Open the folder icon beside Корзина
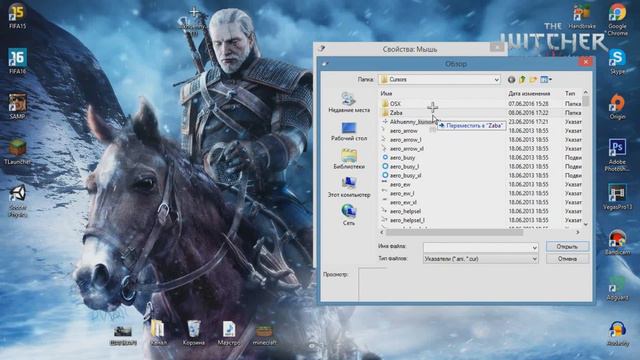This screenshot has height=360, width=640. point(158,333)
